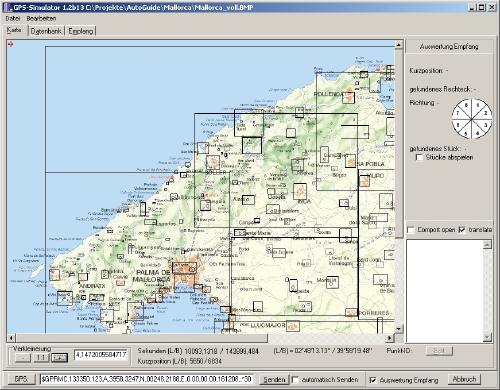Enable the 'Comport open' checkbox
Screen dimensions: 500x390
411,230
